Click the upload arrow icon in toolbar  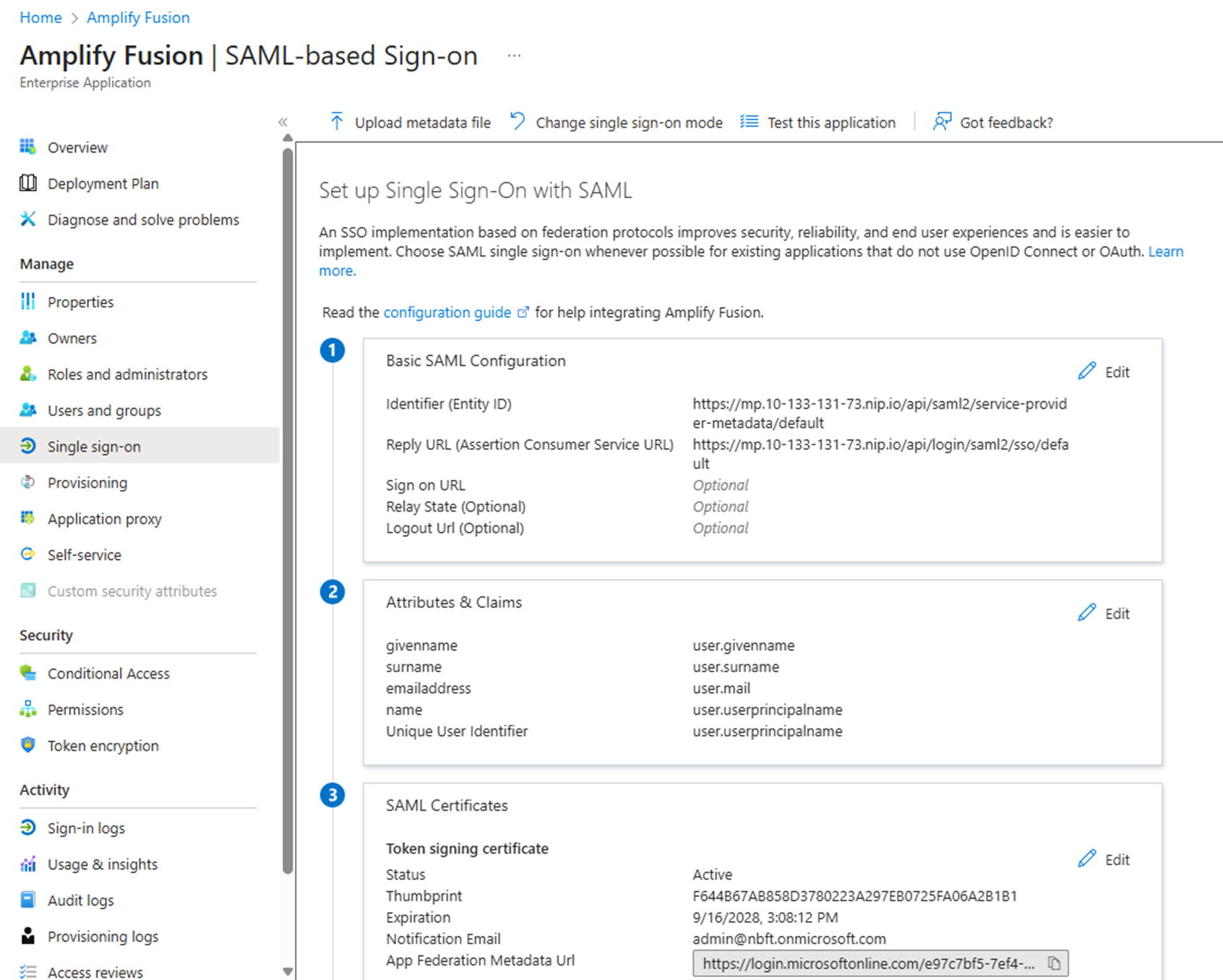(337, 121)
